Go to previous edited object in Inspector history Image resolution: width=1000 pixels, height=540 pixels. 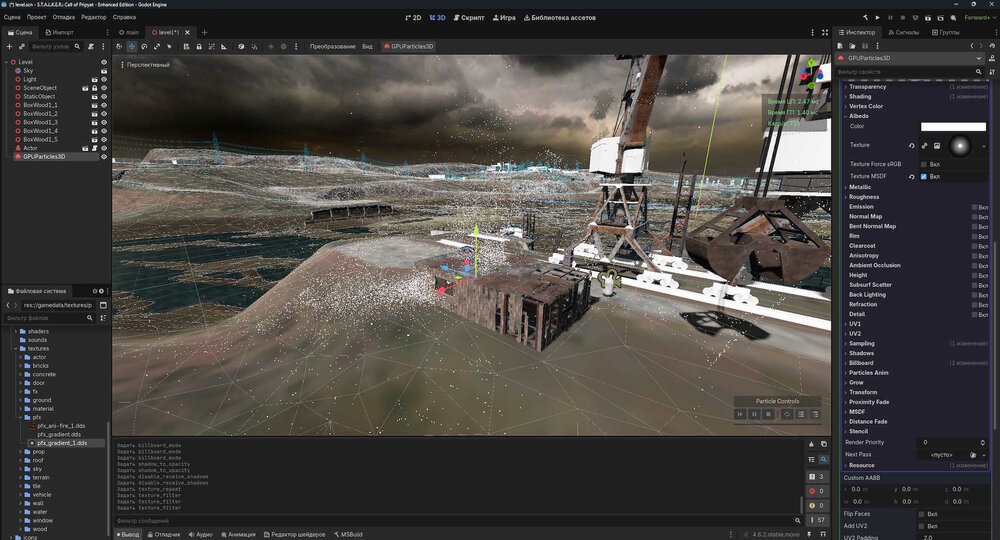(x=972, y=46)
